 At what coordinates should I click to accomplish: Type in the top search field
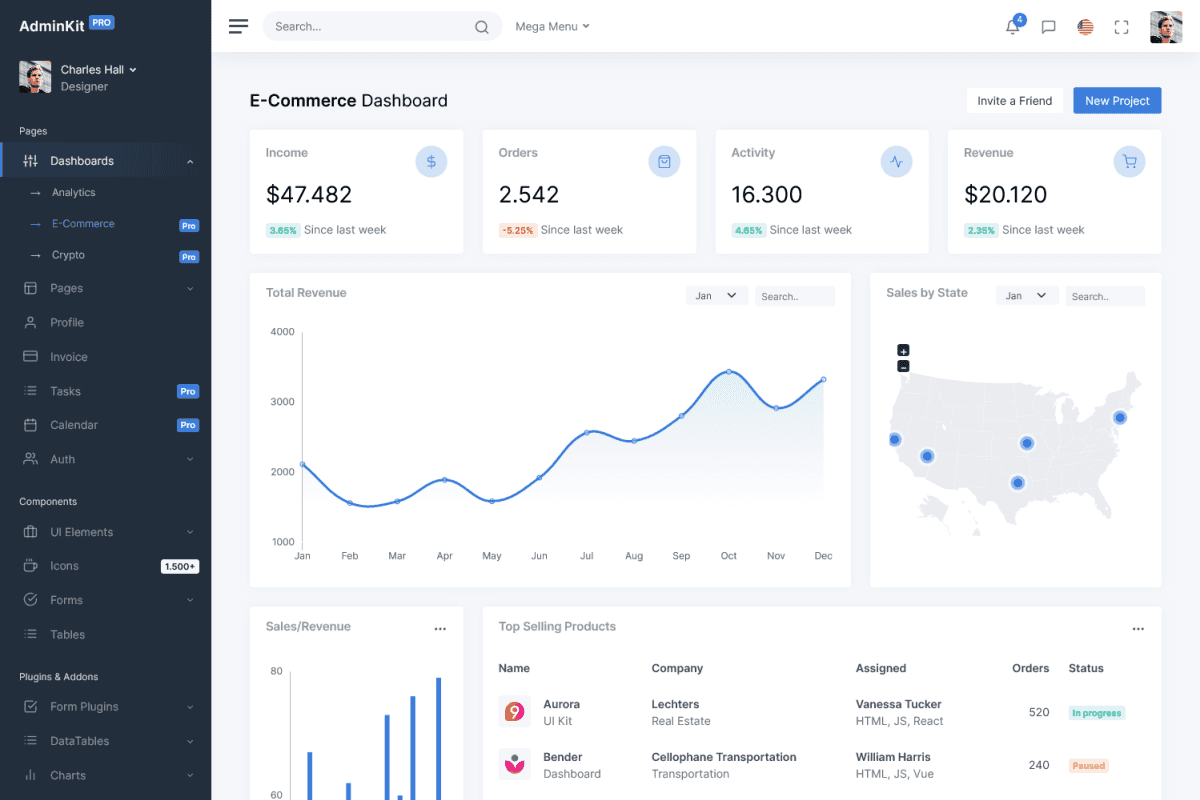pos(370,26)
